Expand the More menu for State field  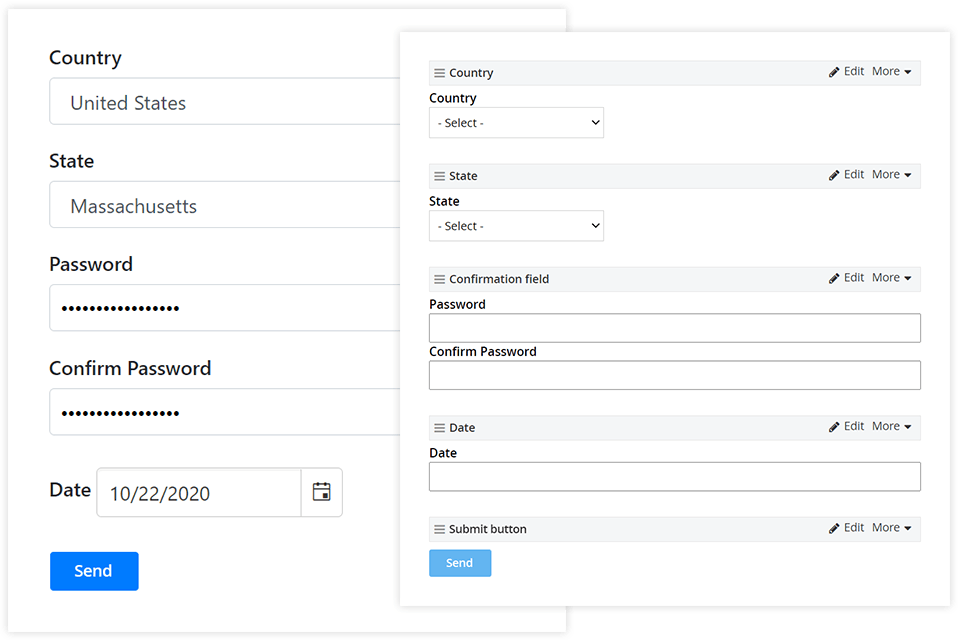click(891, 175)
